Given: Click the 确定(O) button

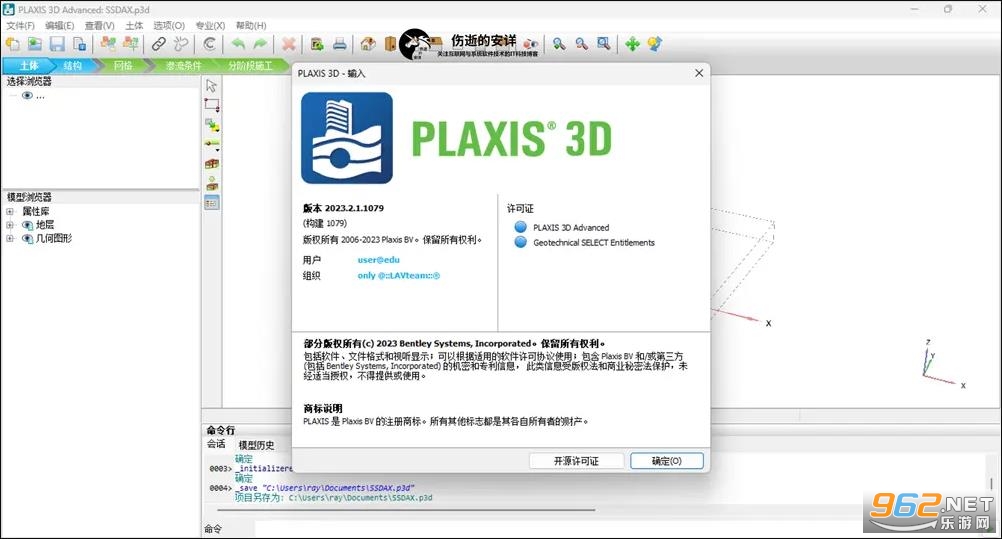Looking at the screenshot, I should 667,461.
